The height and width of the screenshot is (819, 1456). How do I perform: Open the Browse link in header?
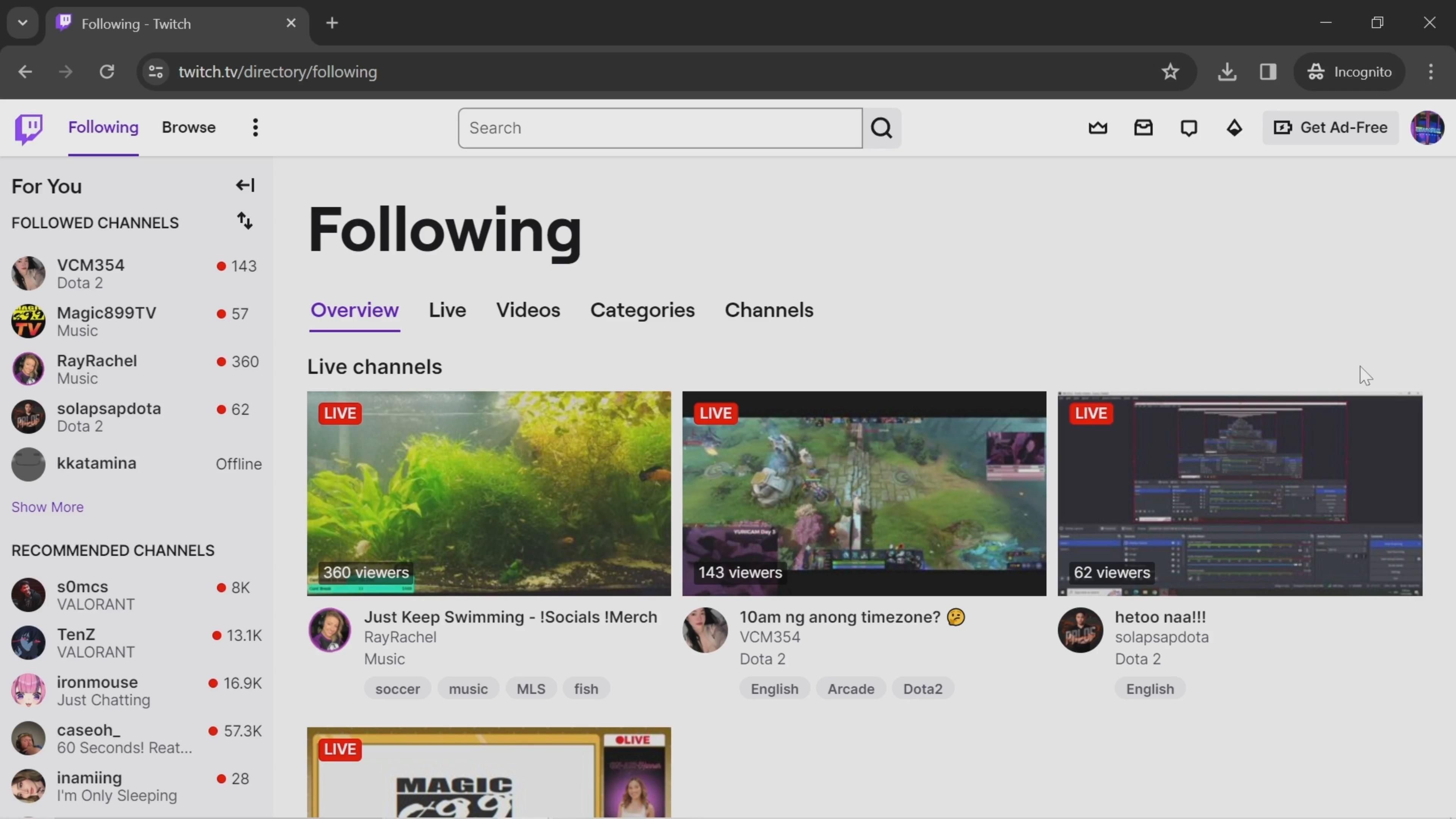point(188,128)
